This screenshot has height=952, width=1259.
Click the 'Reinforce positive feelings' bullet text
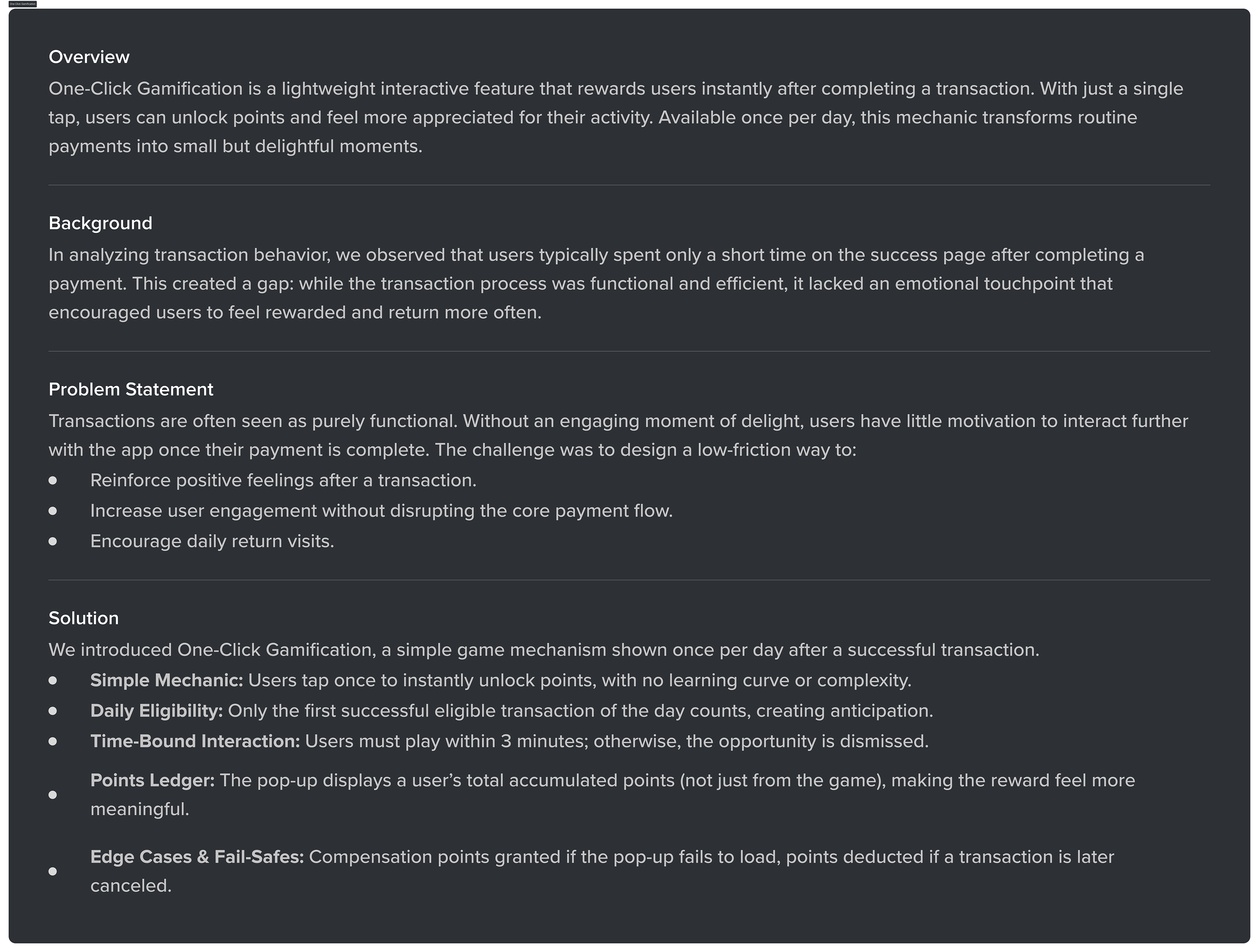coord(283,481)
